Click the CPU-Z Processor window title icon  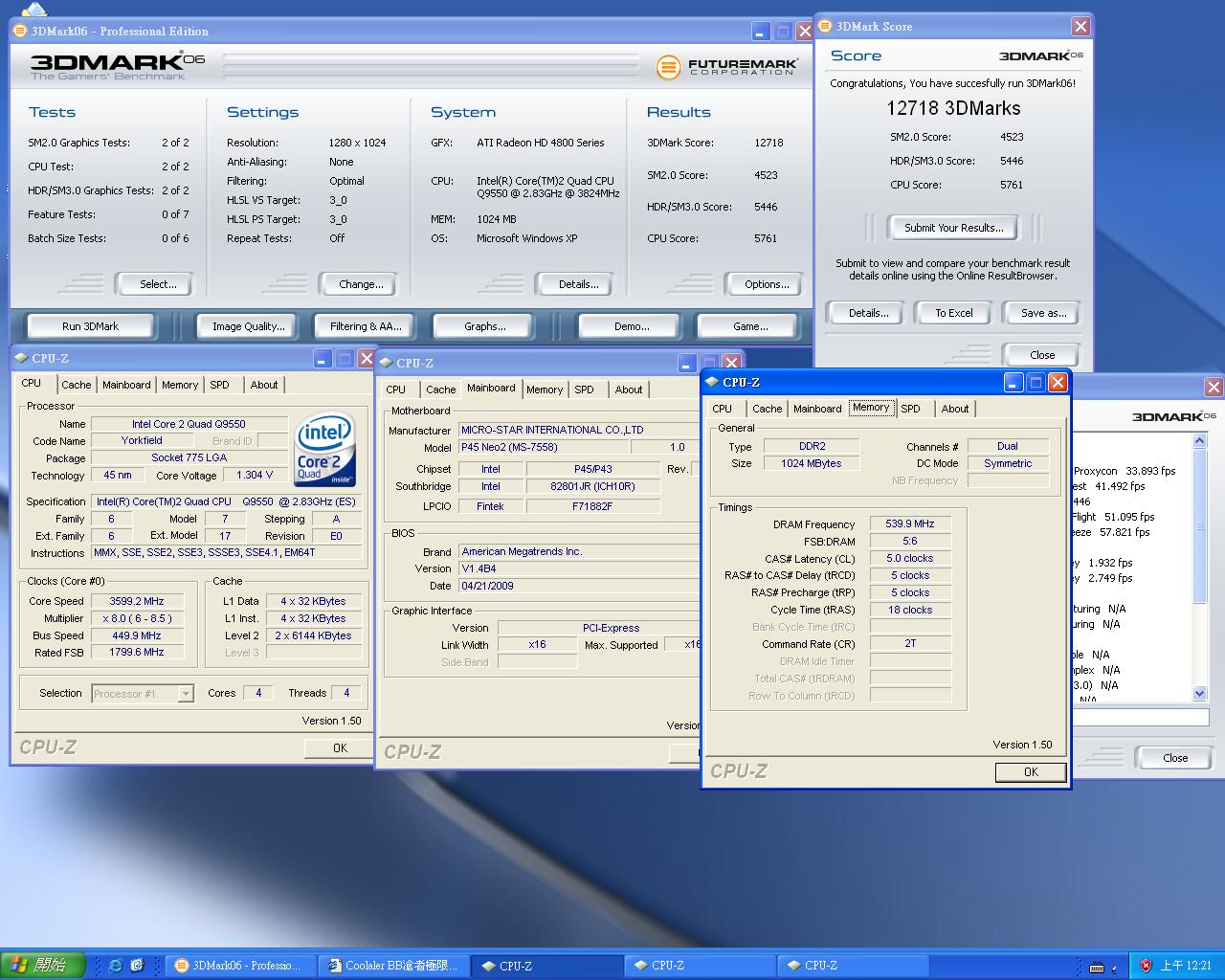click(21, 358)
